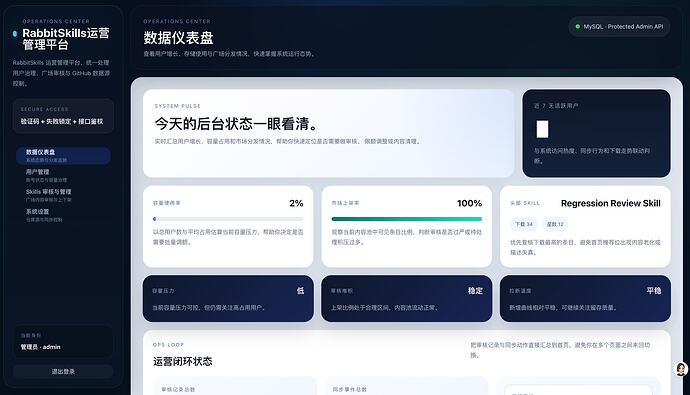Viewport: 690px width, 395px height.
Task: Click the RabbitSkills运营管理平台 title
Action: click(66, 39)
